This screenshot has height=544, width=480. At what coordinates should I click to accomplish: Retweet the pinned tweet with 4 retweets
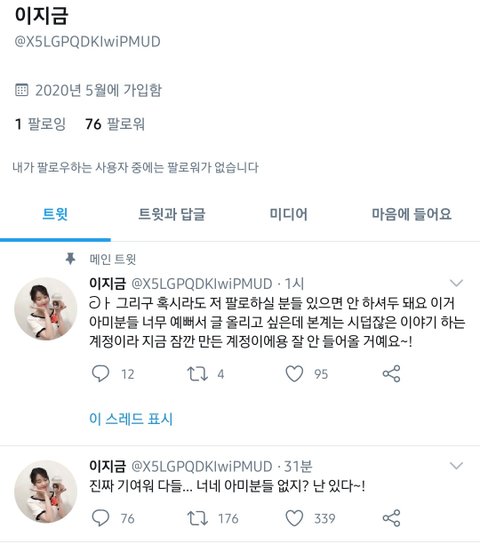(197, 374)
